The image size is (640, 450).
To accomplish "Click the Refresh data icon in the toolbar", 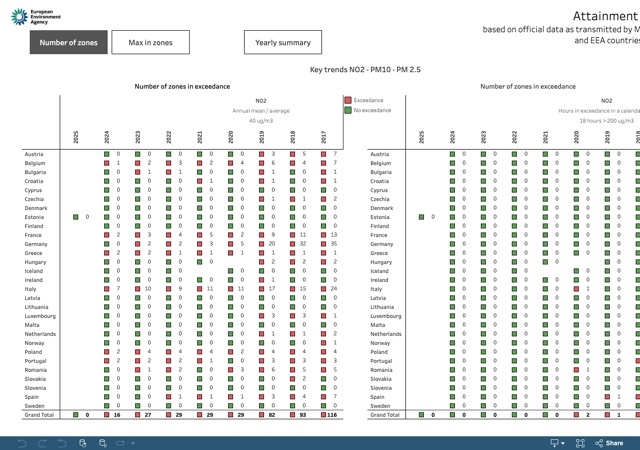I will [82, 443].
